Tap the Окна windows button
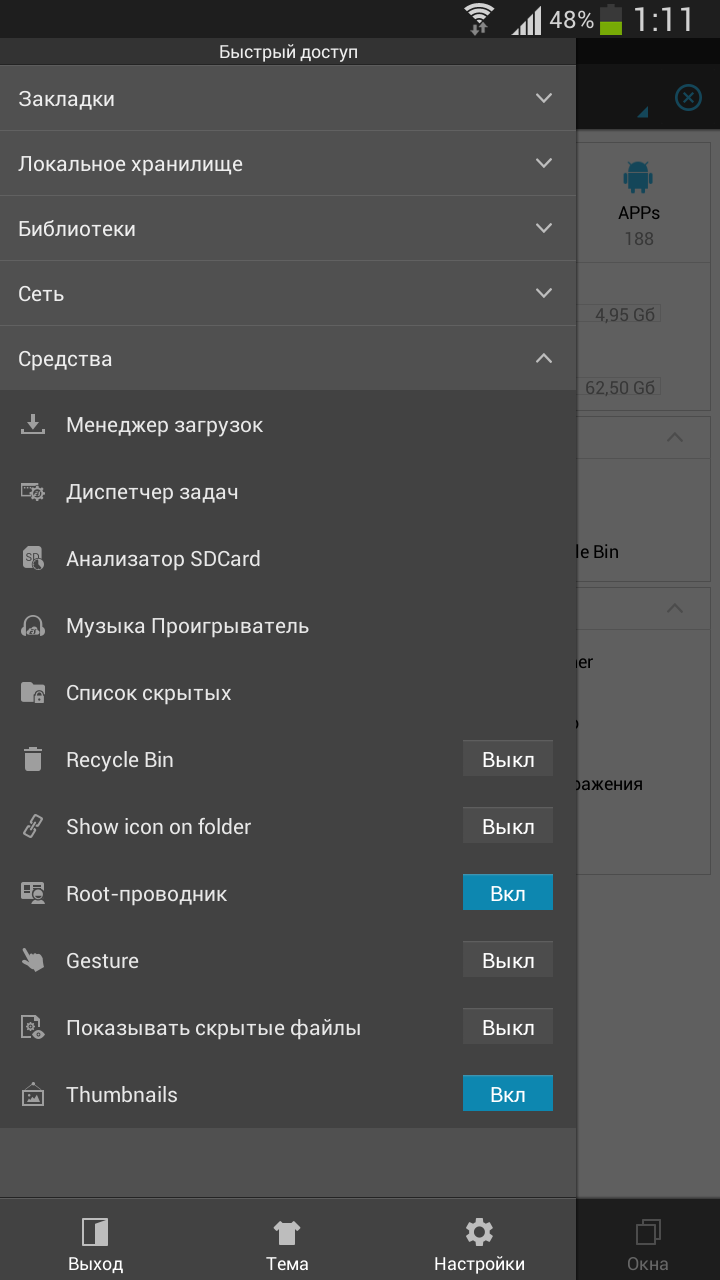 click(x=647, y=1245)
